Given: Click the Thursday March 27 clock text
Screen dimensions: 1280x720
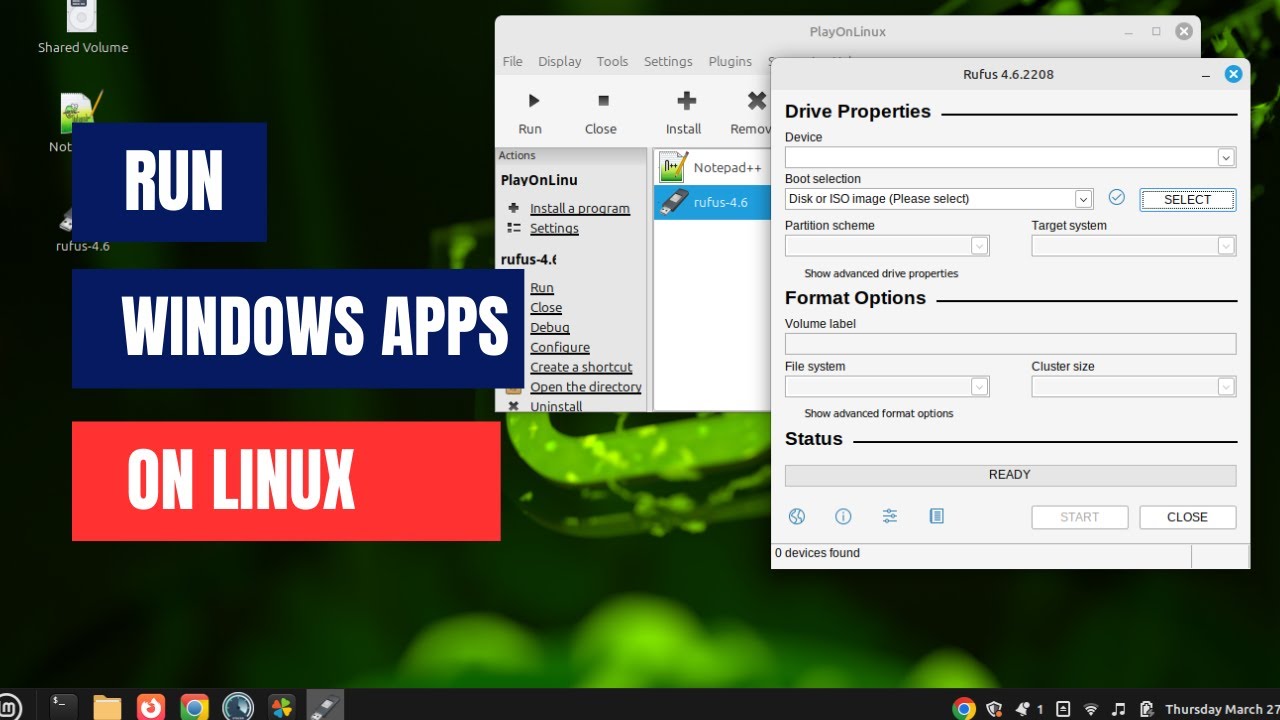Looking at the screenshot, I should 1222,709.
